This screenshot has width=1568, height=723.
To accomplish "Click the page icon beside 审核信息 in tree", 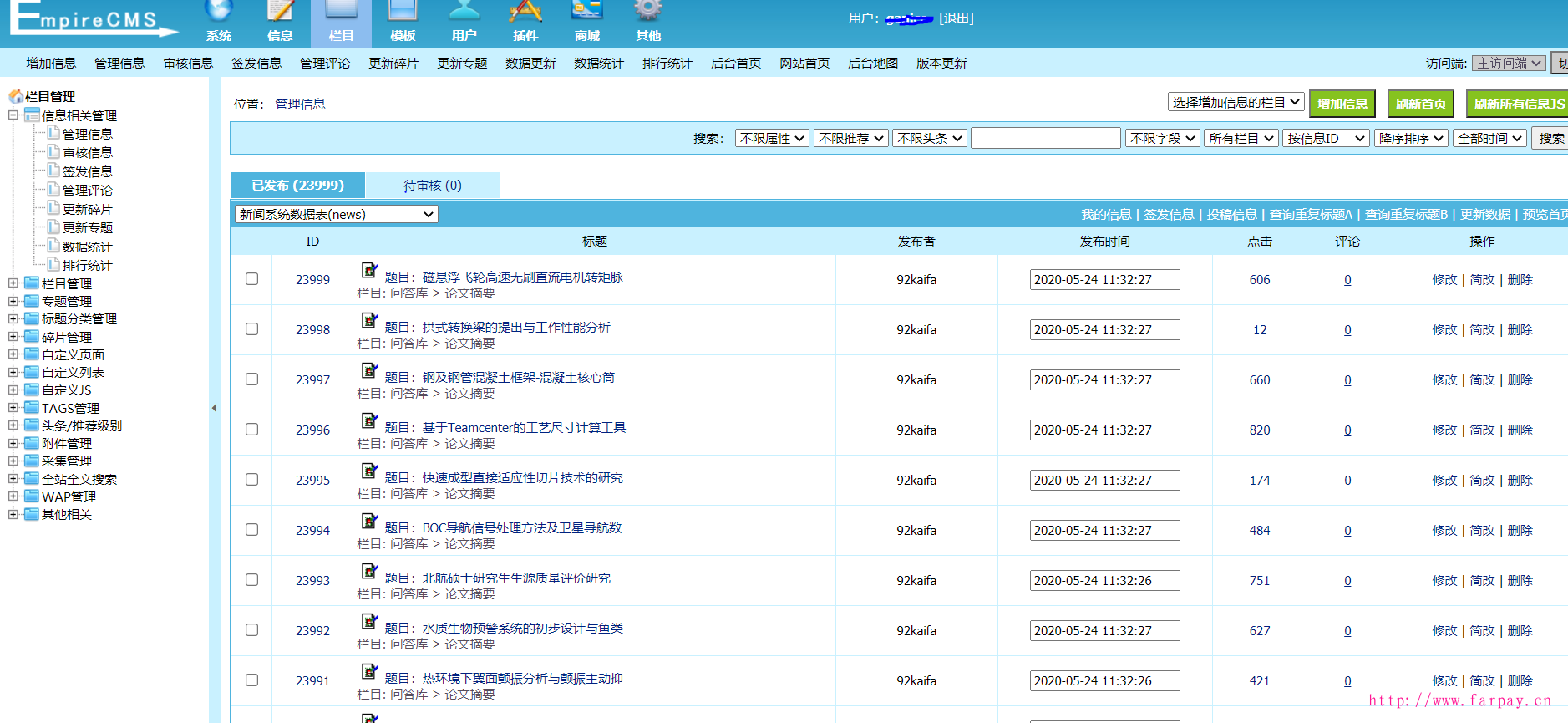I will [53, 151].
